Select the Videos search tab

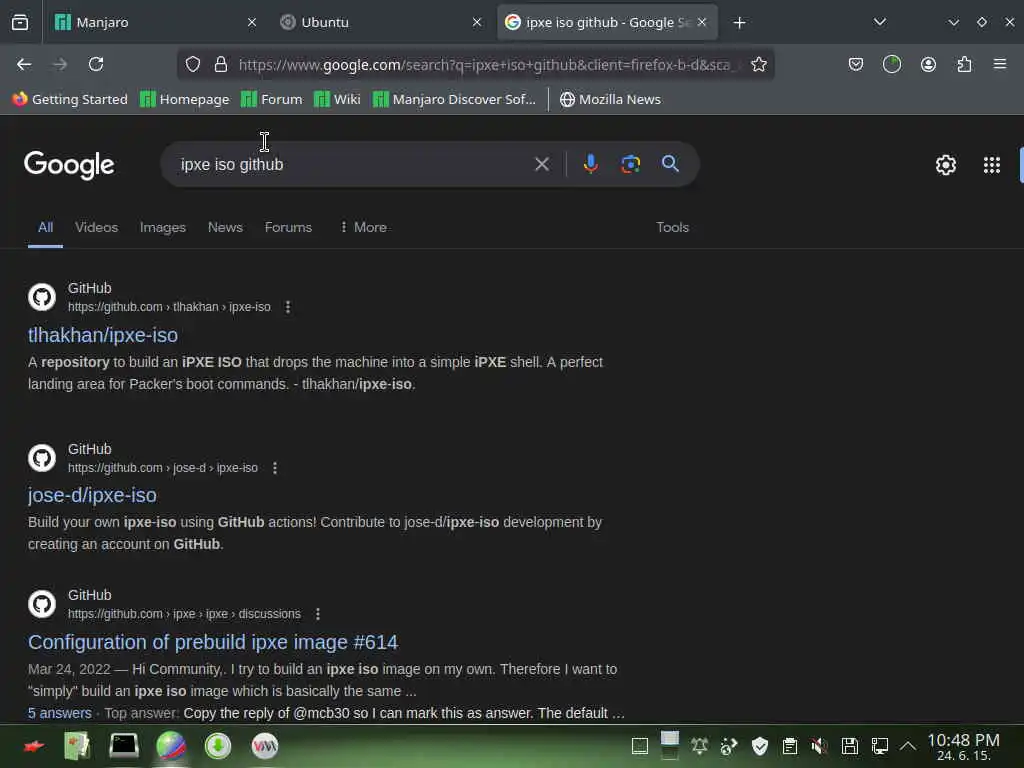pyautogui.click(x=97, y=227)
